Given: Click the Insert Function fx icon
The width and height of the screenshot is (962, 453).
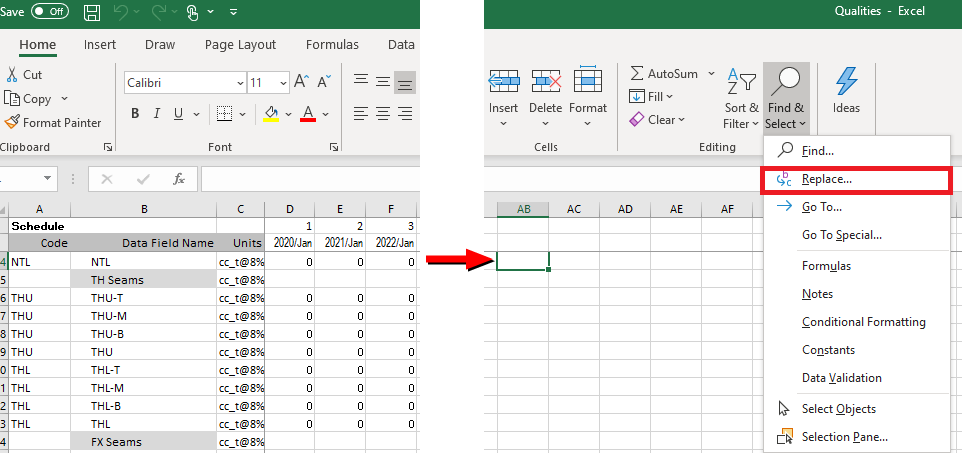Looking at the screenshot, I should [x=179, y=179].
